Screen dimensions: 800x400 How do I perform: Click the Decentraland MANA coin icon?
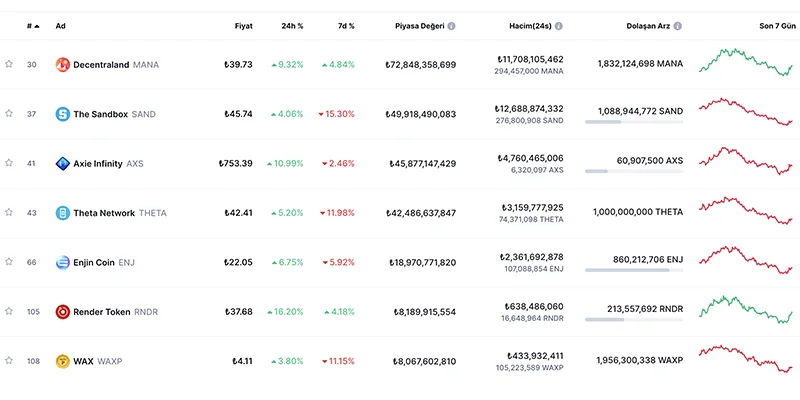[x=63, y=64]
